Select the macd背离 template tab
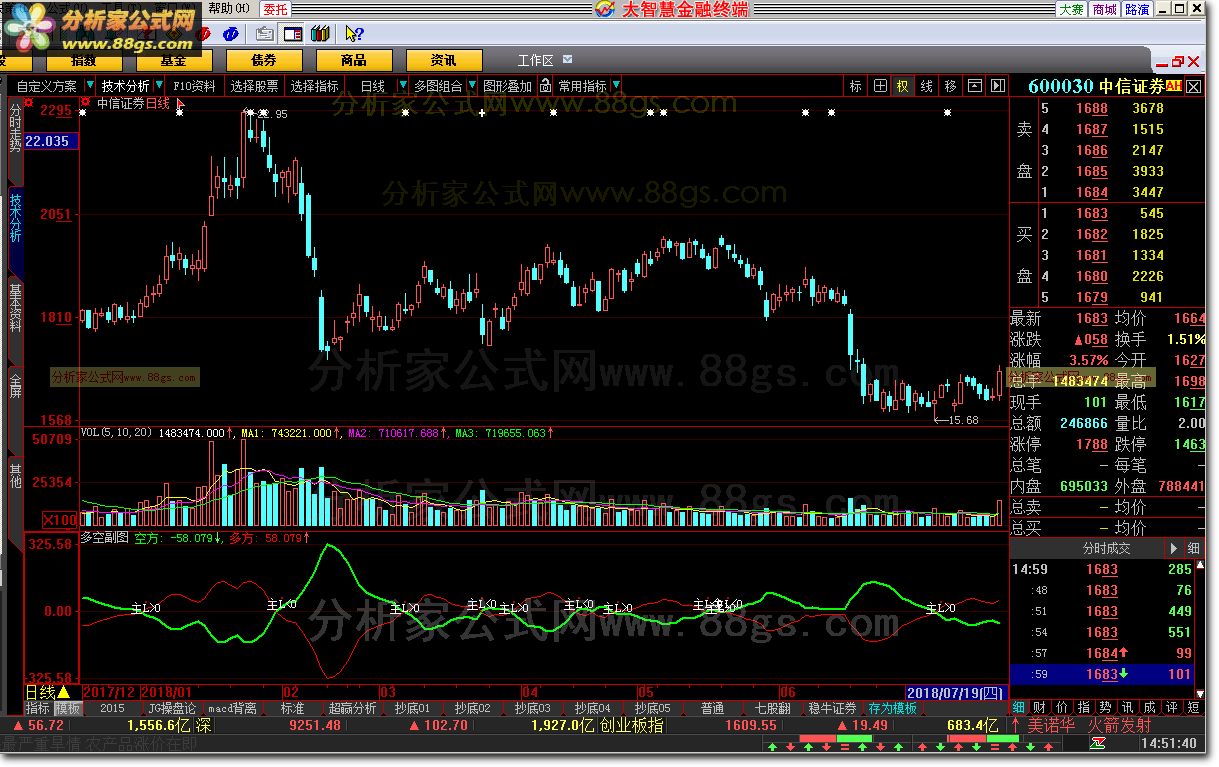This screenshot has height=767, width=1219. pyautogui.click(x=230, y=708)
